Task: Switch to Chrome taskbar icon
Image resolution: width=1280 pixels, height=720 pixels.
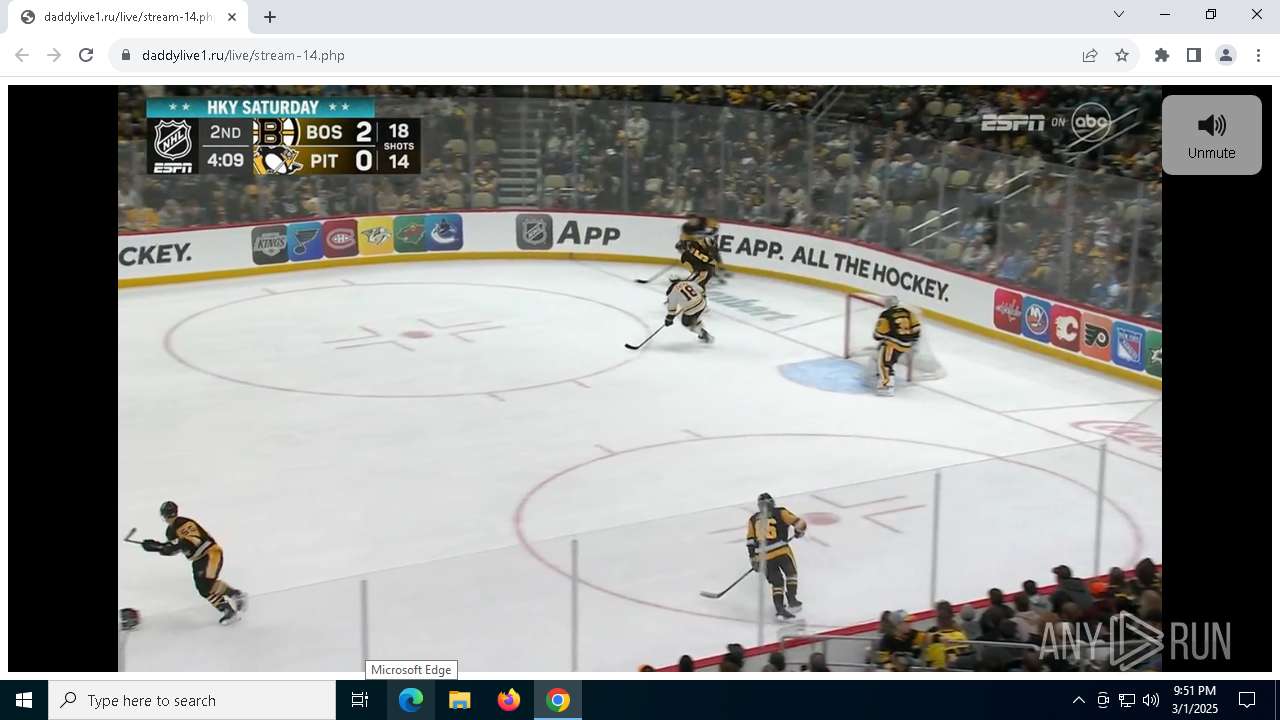Action: (558, 700)
